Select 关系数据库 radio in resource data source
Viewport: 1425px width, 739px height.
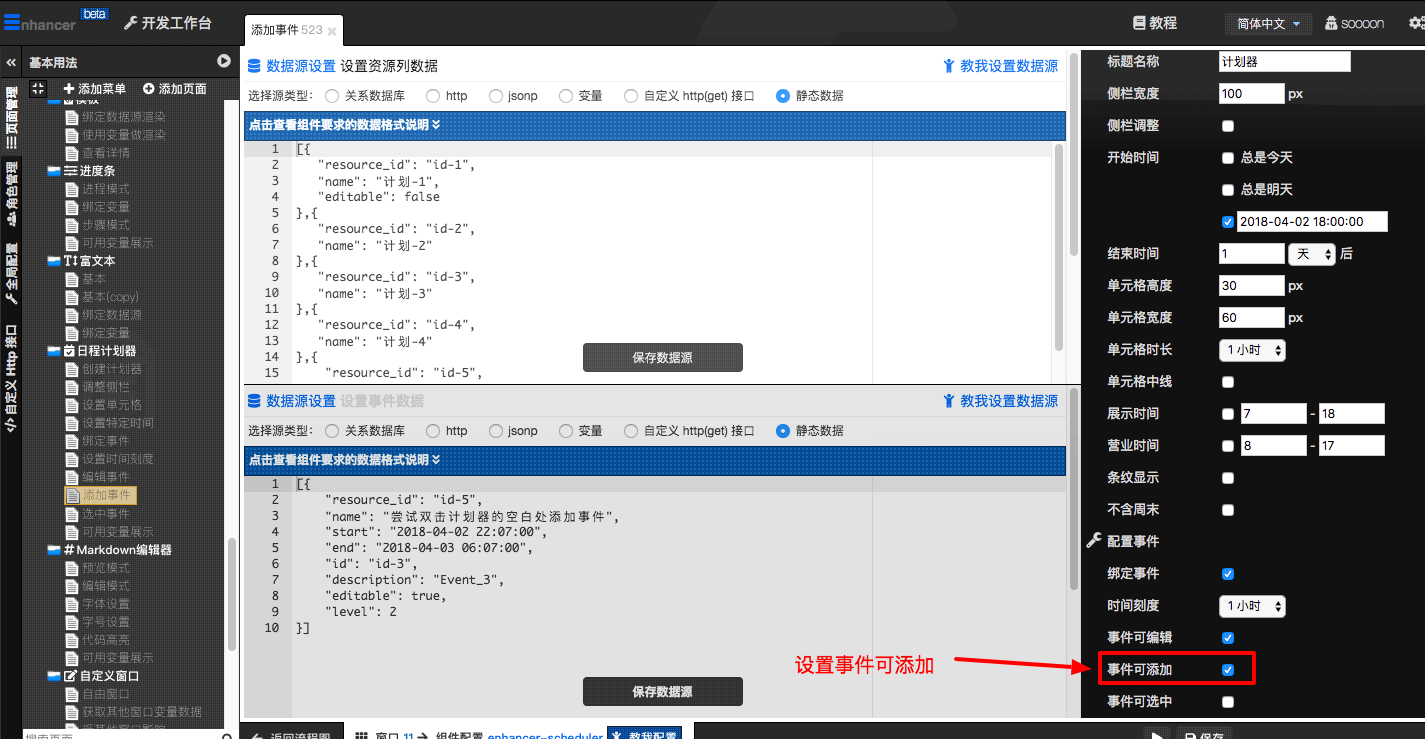pos(332,96)
